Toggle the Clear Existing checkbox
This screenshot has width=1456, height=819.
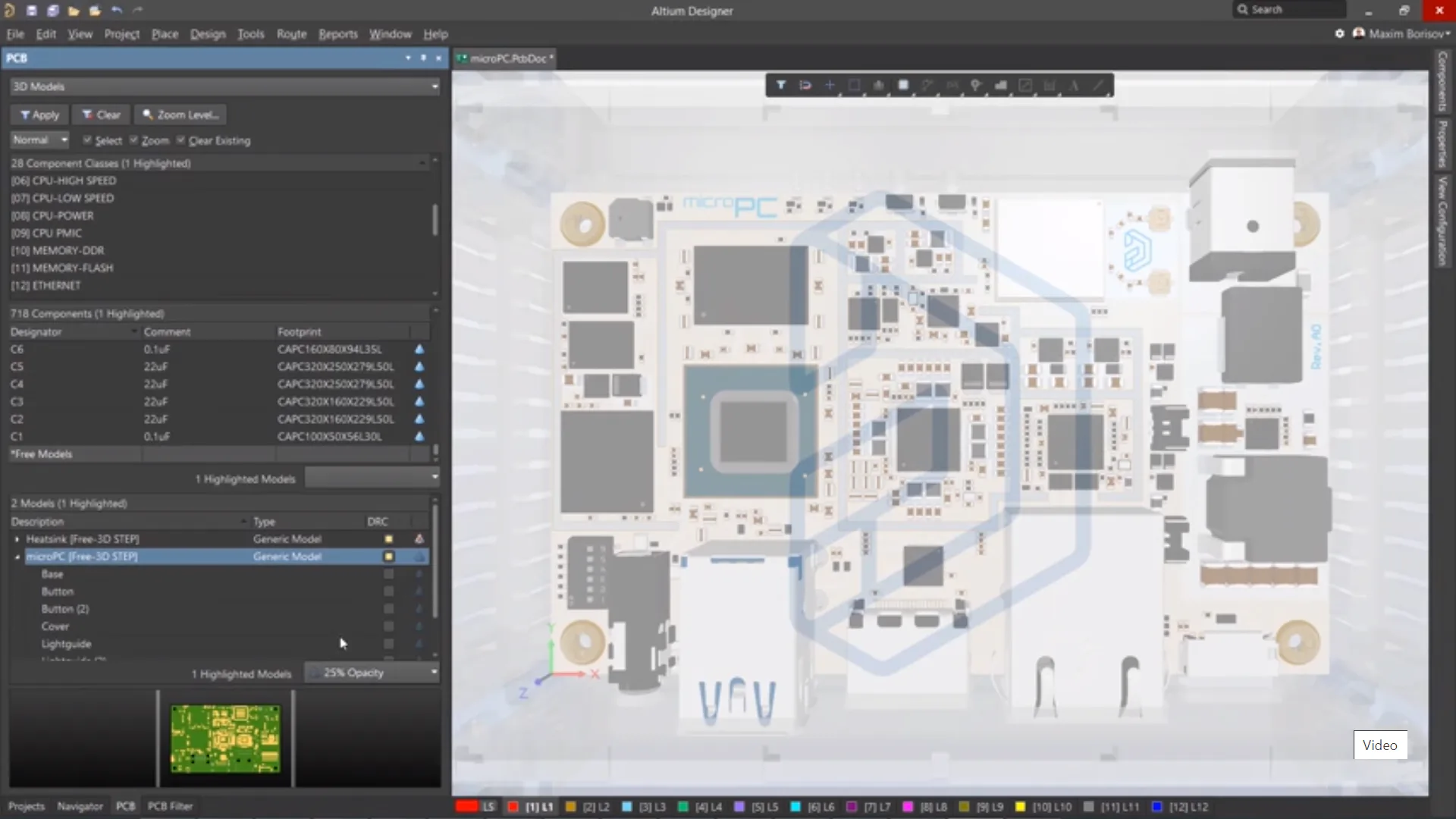[180, 140]
